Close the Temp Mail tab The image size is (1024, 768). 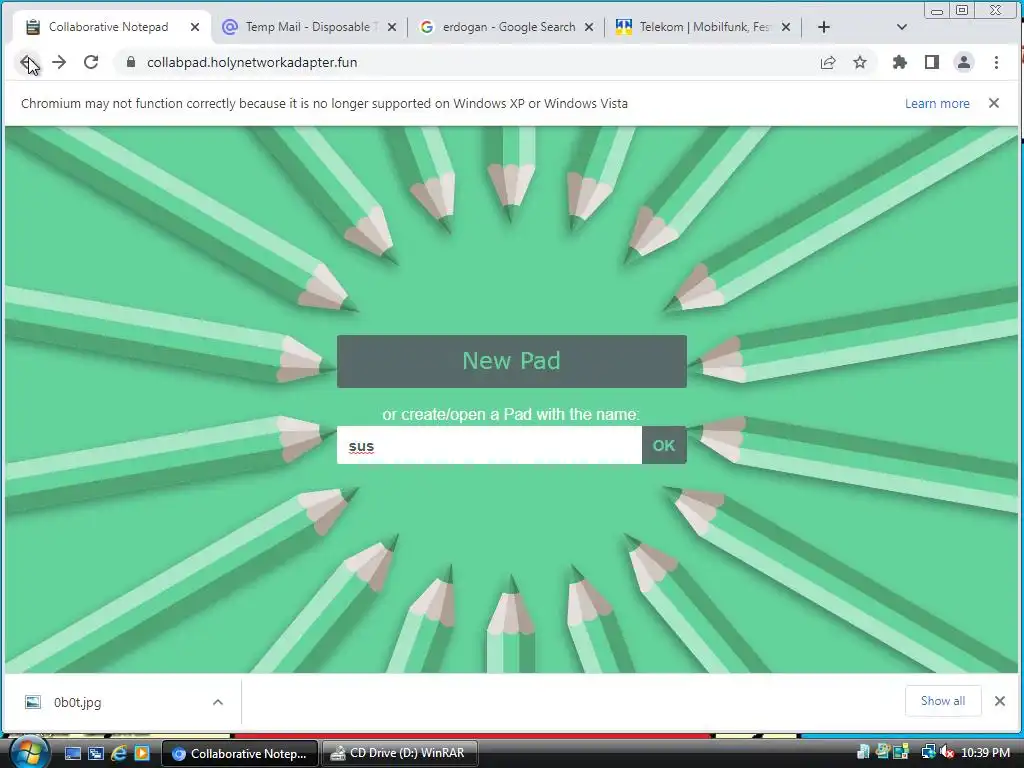click(x=392, y=27)
